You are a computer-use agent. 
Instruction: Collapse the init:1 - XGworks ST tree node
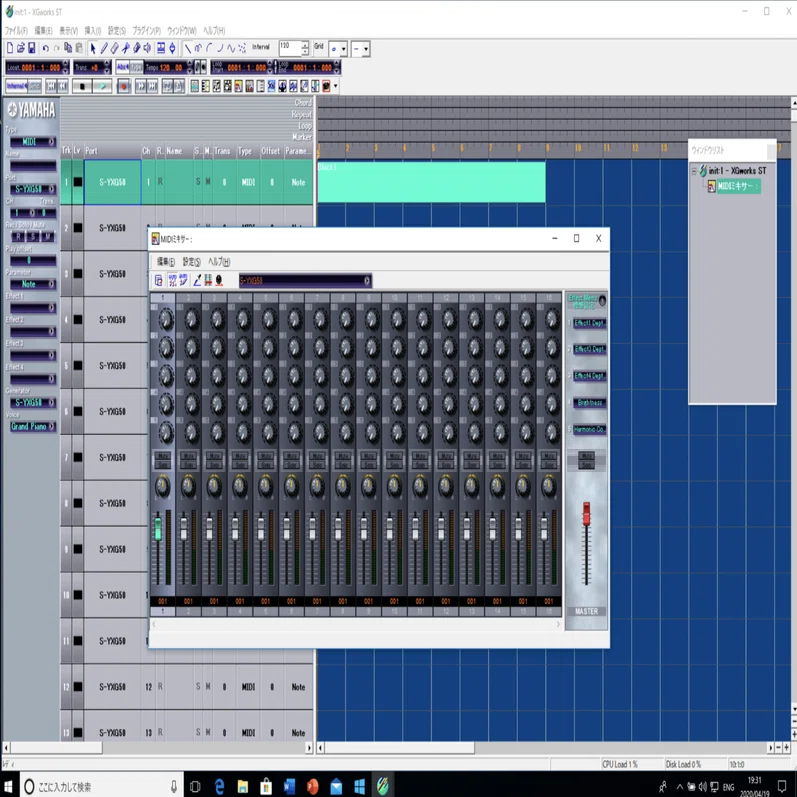coord(694,171)
